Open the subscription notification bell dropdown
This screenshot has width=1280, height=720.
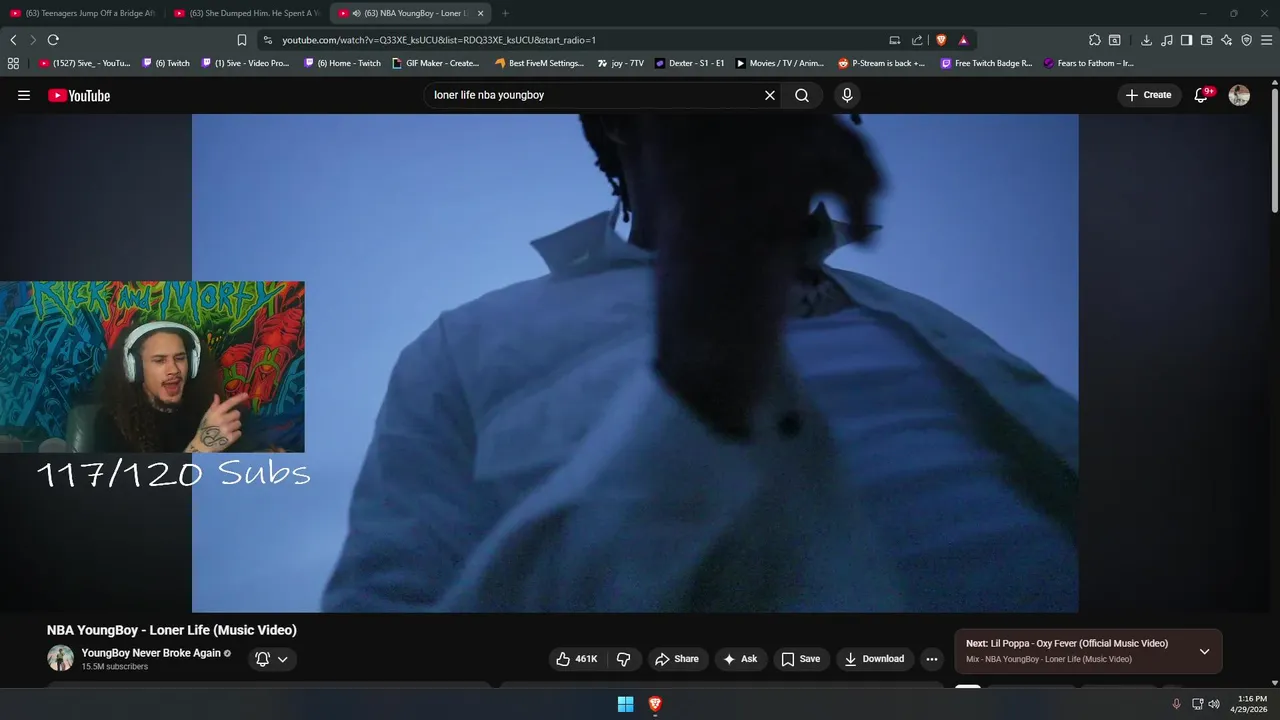[x=270, y=659]
